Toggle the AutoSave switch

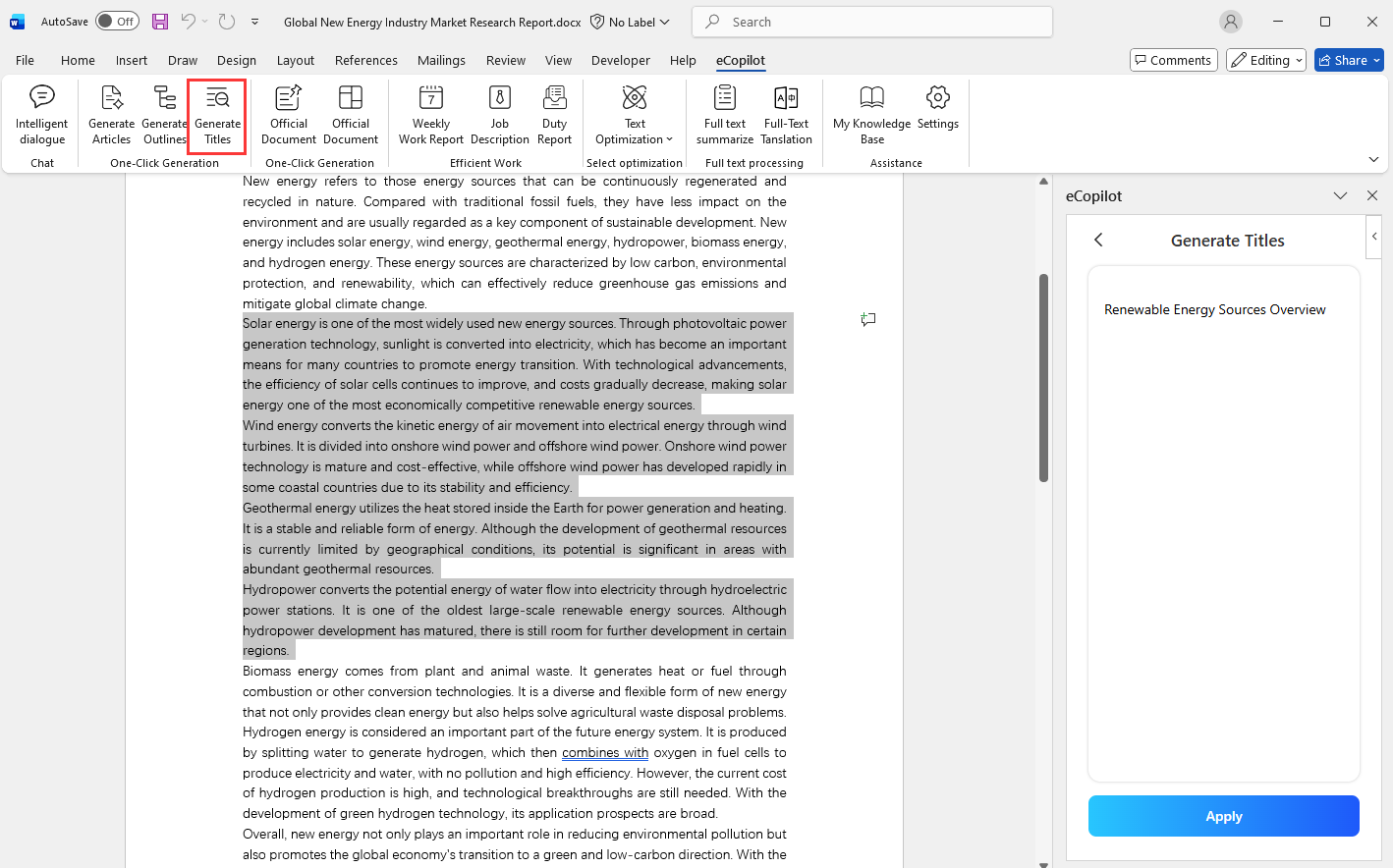(x=117, y=22)
